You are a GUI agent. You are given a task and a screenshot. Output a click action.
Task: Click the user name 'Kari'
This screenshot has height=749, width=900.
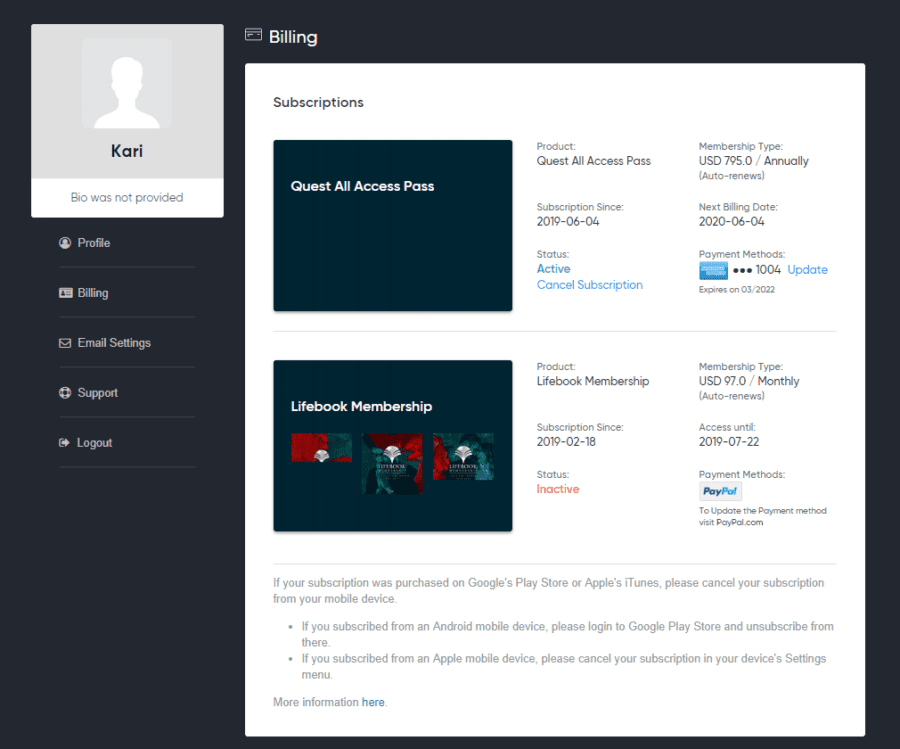tap(127, 151)
